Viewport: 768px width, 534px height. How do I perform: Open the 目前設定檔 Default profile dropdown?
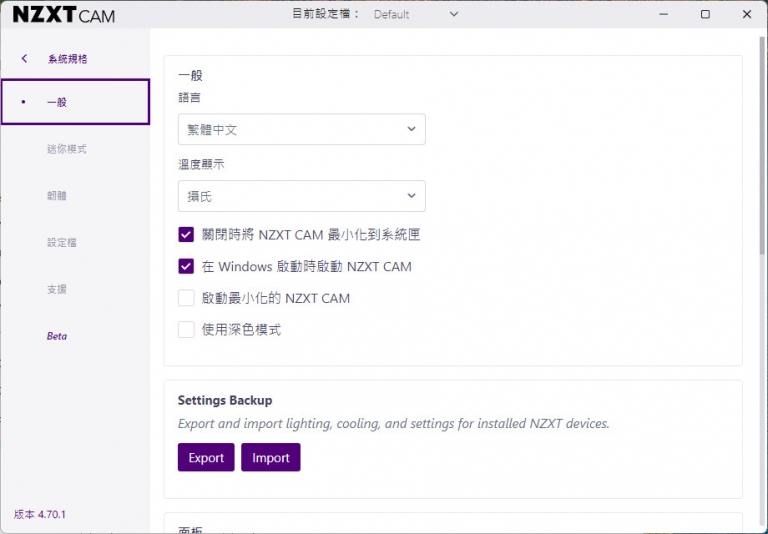point(415,14)
